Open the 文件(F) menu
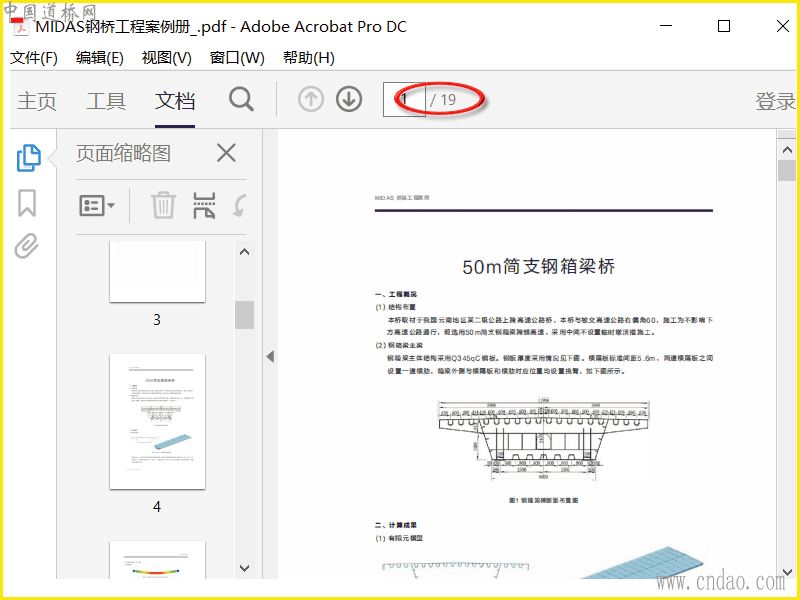The image size is (800, 600). point(34,58)
